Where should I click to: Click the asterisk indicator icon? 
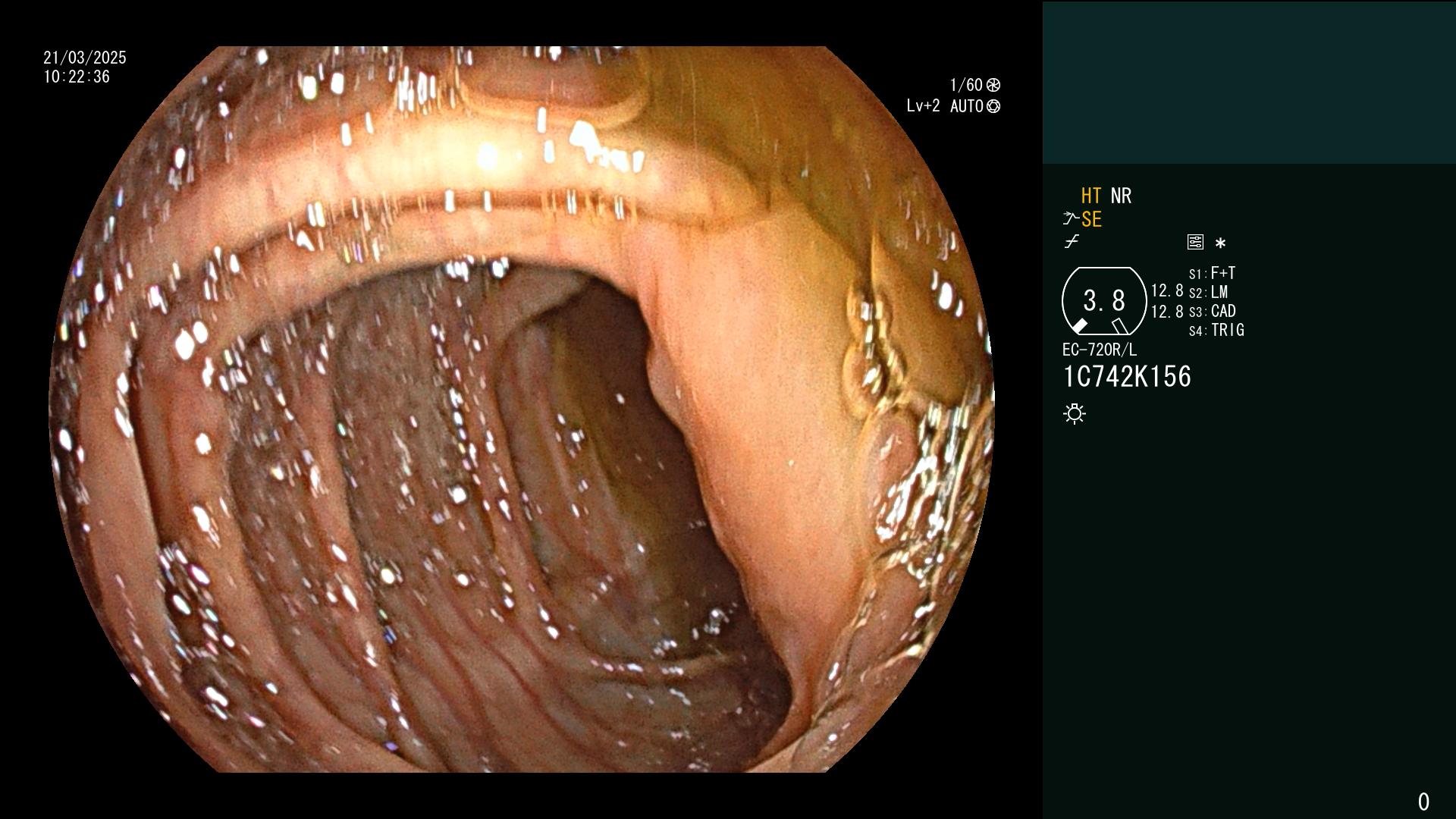tap(1220, 243)
